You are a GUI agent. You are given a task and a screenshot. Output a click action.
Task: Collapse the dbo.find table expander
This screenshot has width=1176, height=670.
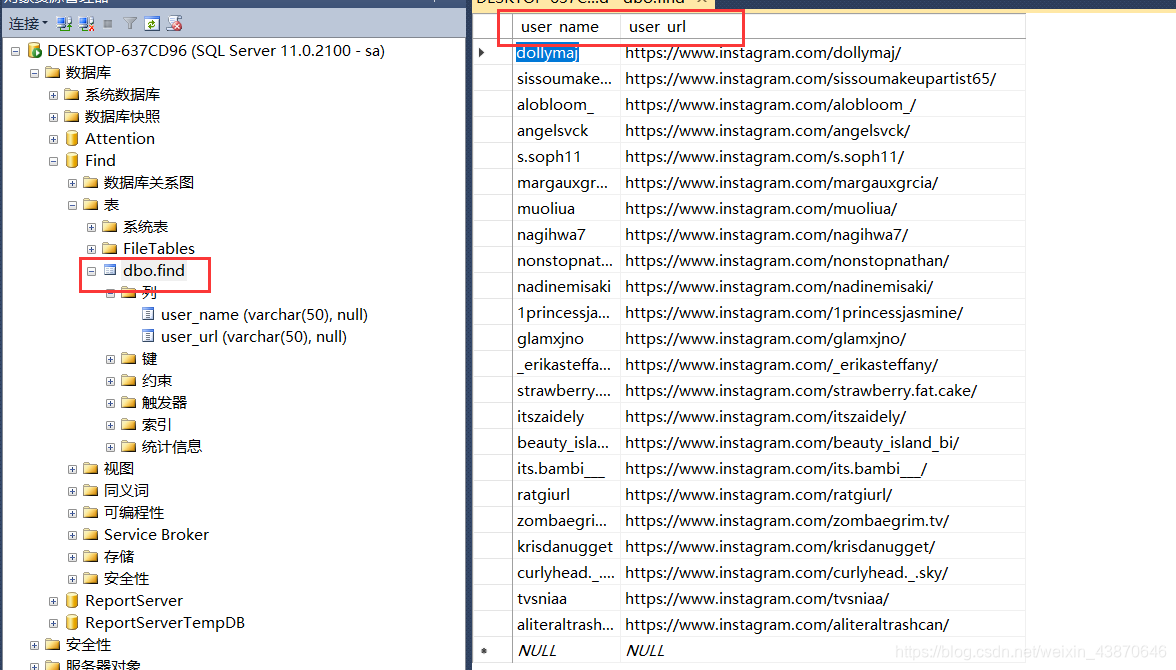tap(91, 271)
